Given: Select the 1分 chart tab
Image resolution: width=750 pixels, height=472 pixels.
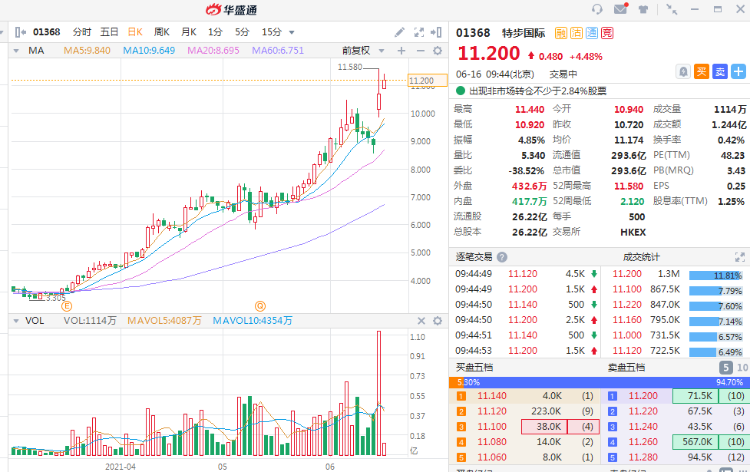Looking at the screenshot, I should pyautogui.click(x=215, y=32).
